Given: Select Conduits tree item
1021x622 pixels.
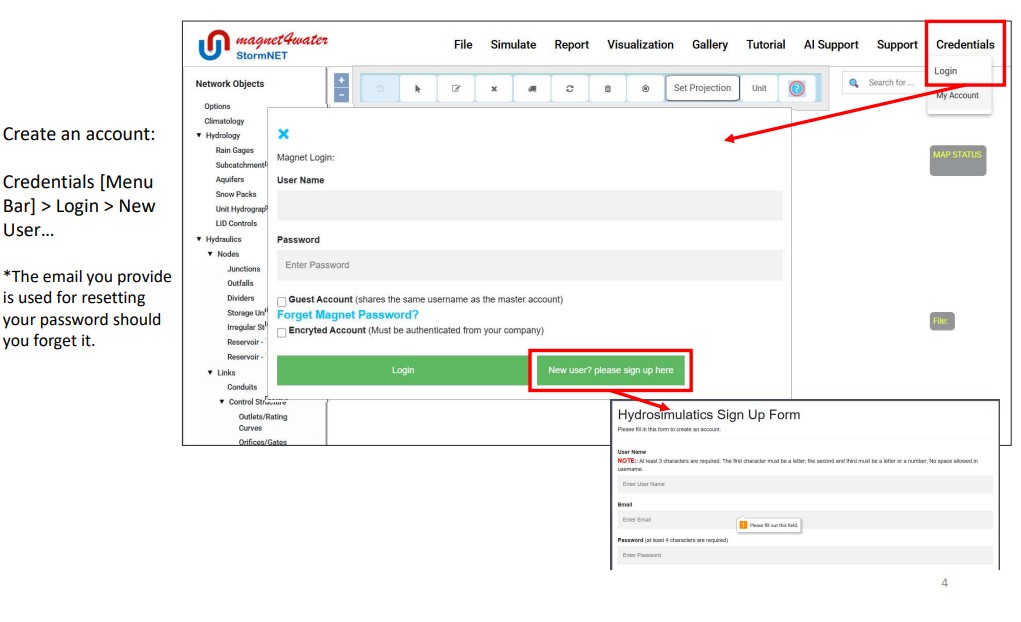Looking at the screenshot, I should (x=242, y=387).
